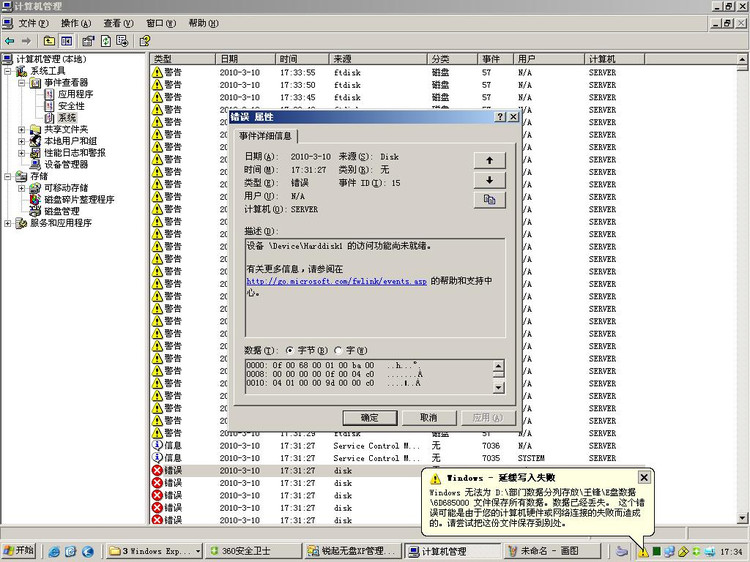Viewport: 750px width, 562px height.
Task: Switch to 未命名 - 画图 taskbar item
Action: (x=550, y=551)
